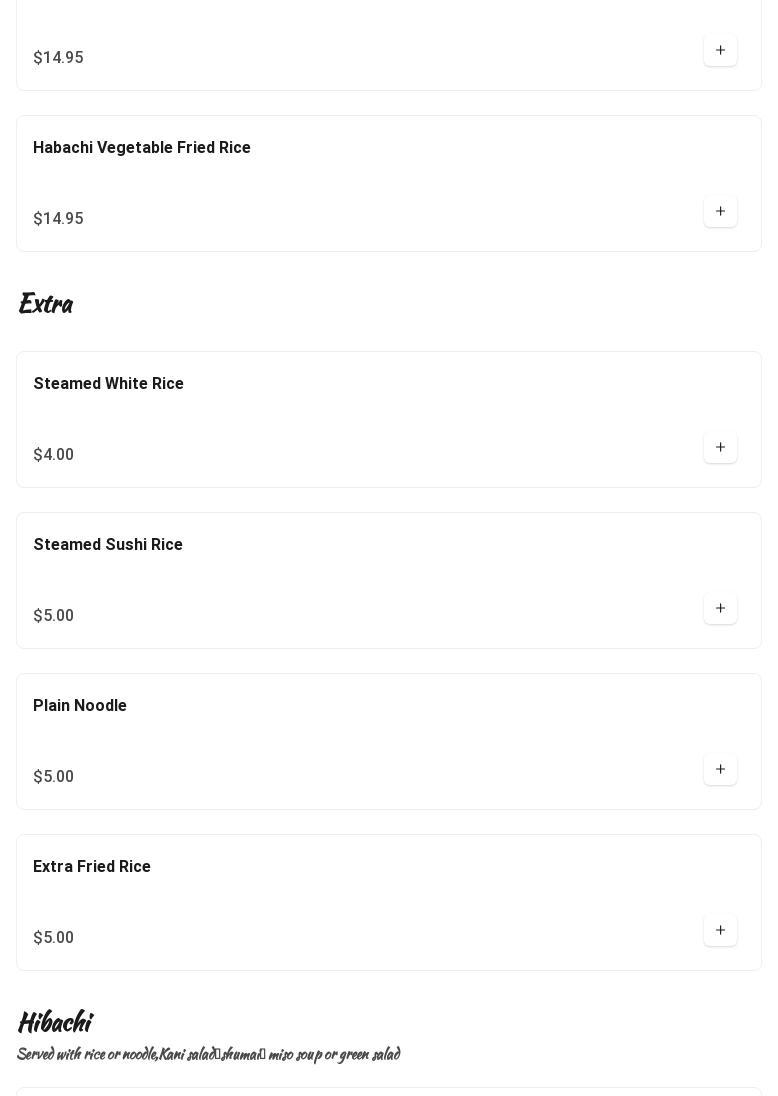Open the Plain Noodle item name
This screenshot has height=1096, width=778.
tap(80, 706)
